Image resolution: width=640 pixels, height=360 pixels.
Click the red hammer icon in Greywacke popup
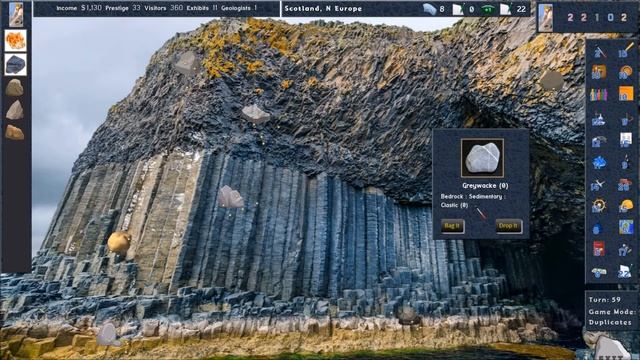(x=481, y=213)
